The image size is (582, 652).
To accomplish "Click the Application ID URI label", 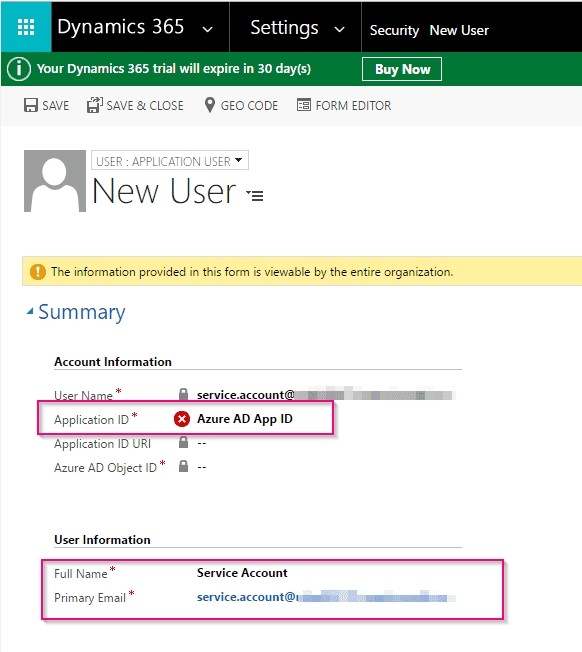I will (x=102, y=444).
